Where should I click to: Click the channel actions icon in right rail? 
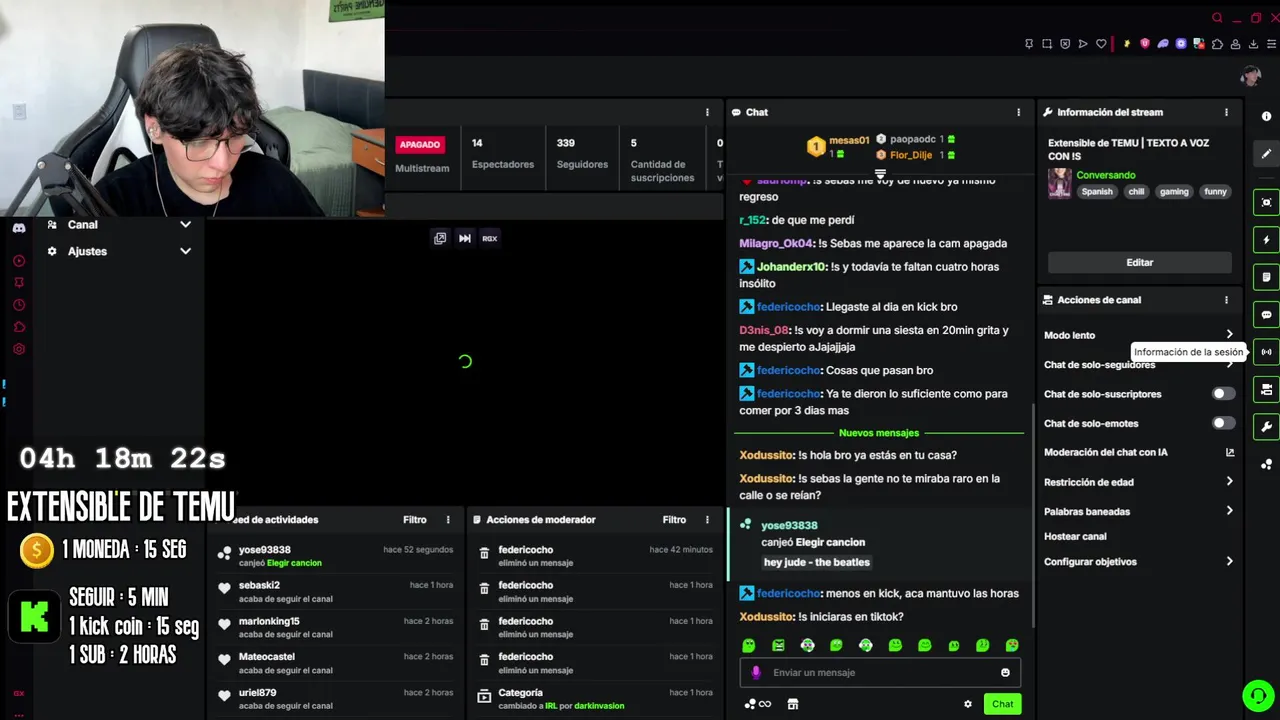point(1266,390)
